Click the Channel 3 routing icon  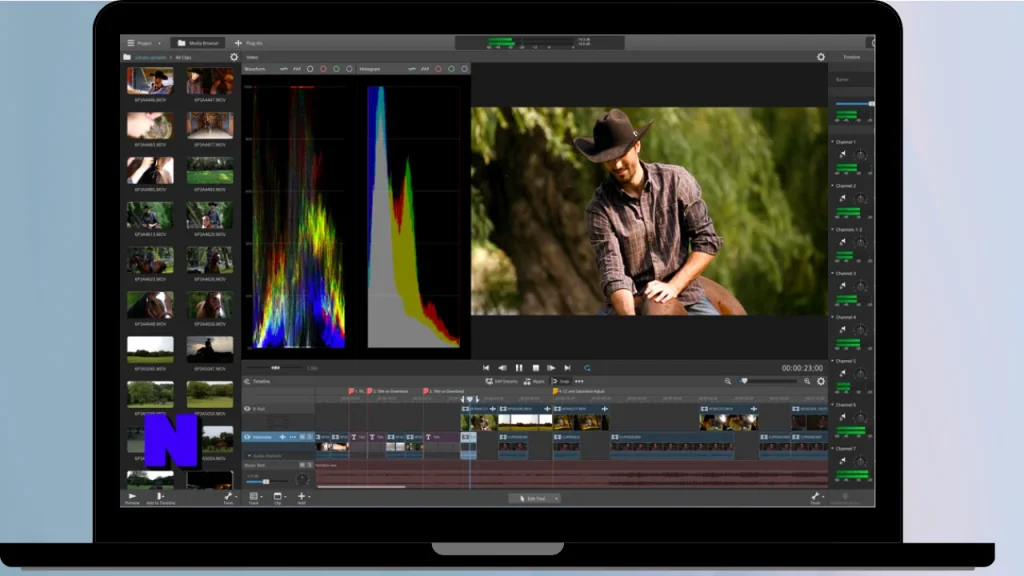(x=842, y=286)
